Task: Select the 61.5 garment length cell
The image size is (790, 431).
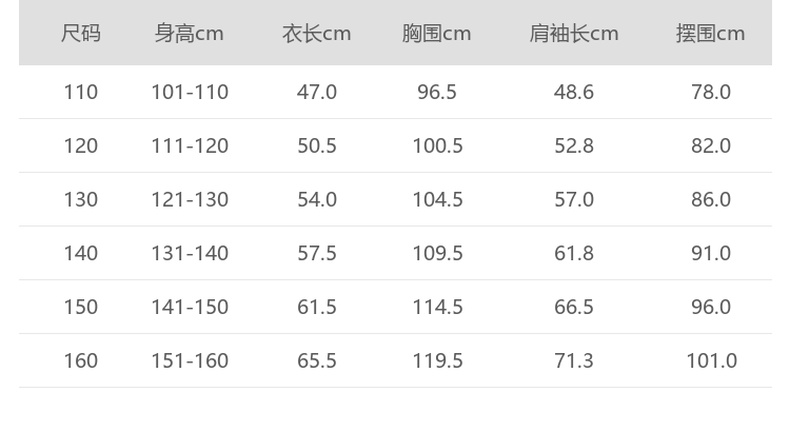Action: click(317, 307)
